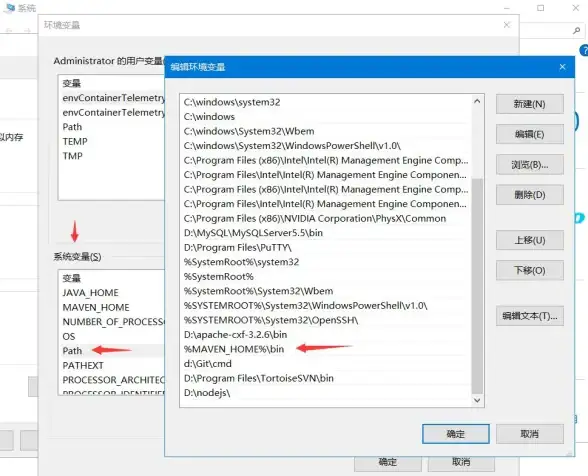The image size is (588, 476).
Task: Click the 删除(D) button
Action: [530, 195]
